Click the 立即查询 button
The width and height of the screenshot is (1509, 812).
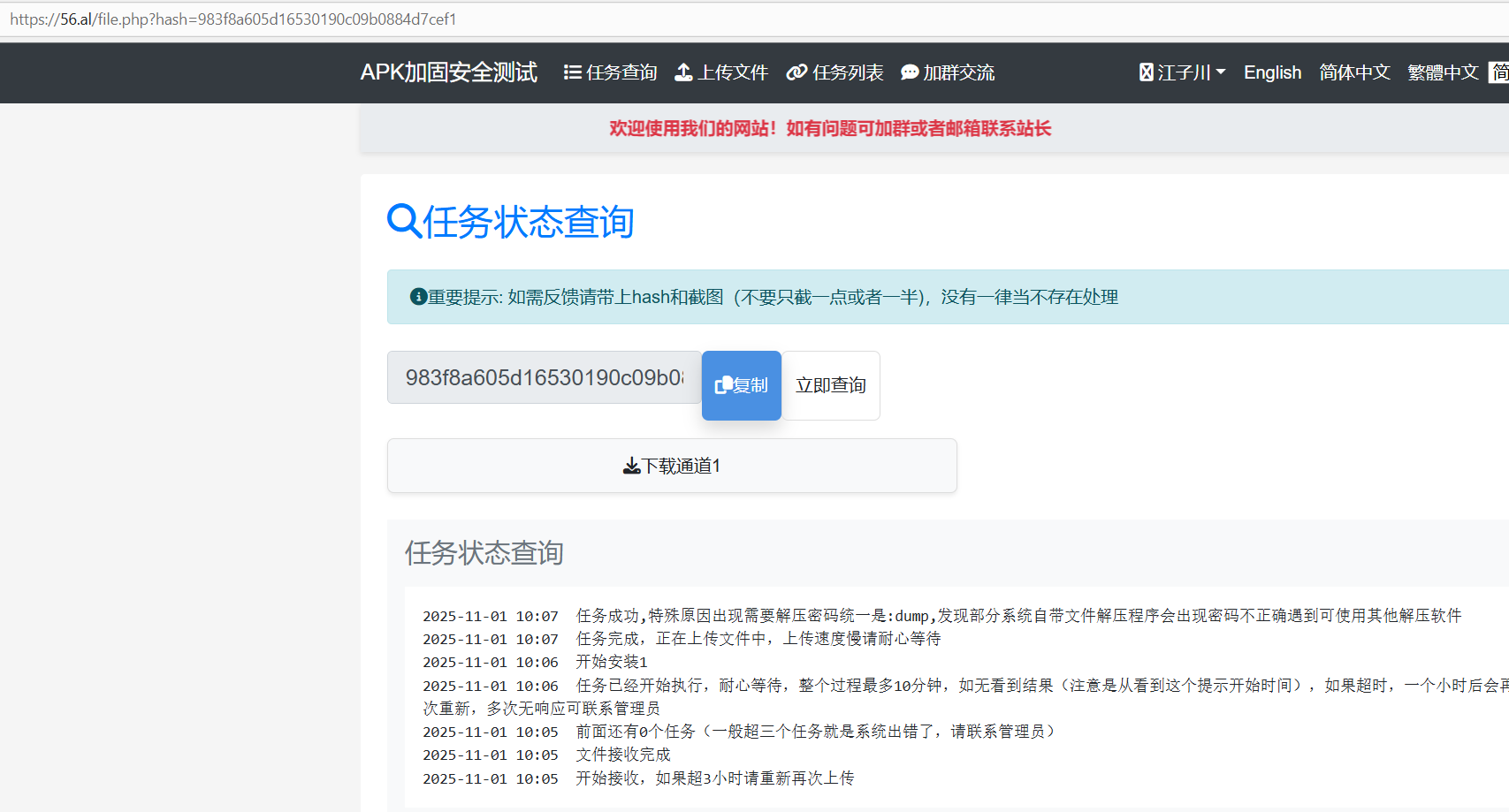(x=831, y=385)
